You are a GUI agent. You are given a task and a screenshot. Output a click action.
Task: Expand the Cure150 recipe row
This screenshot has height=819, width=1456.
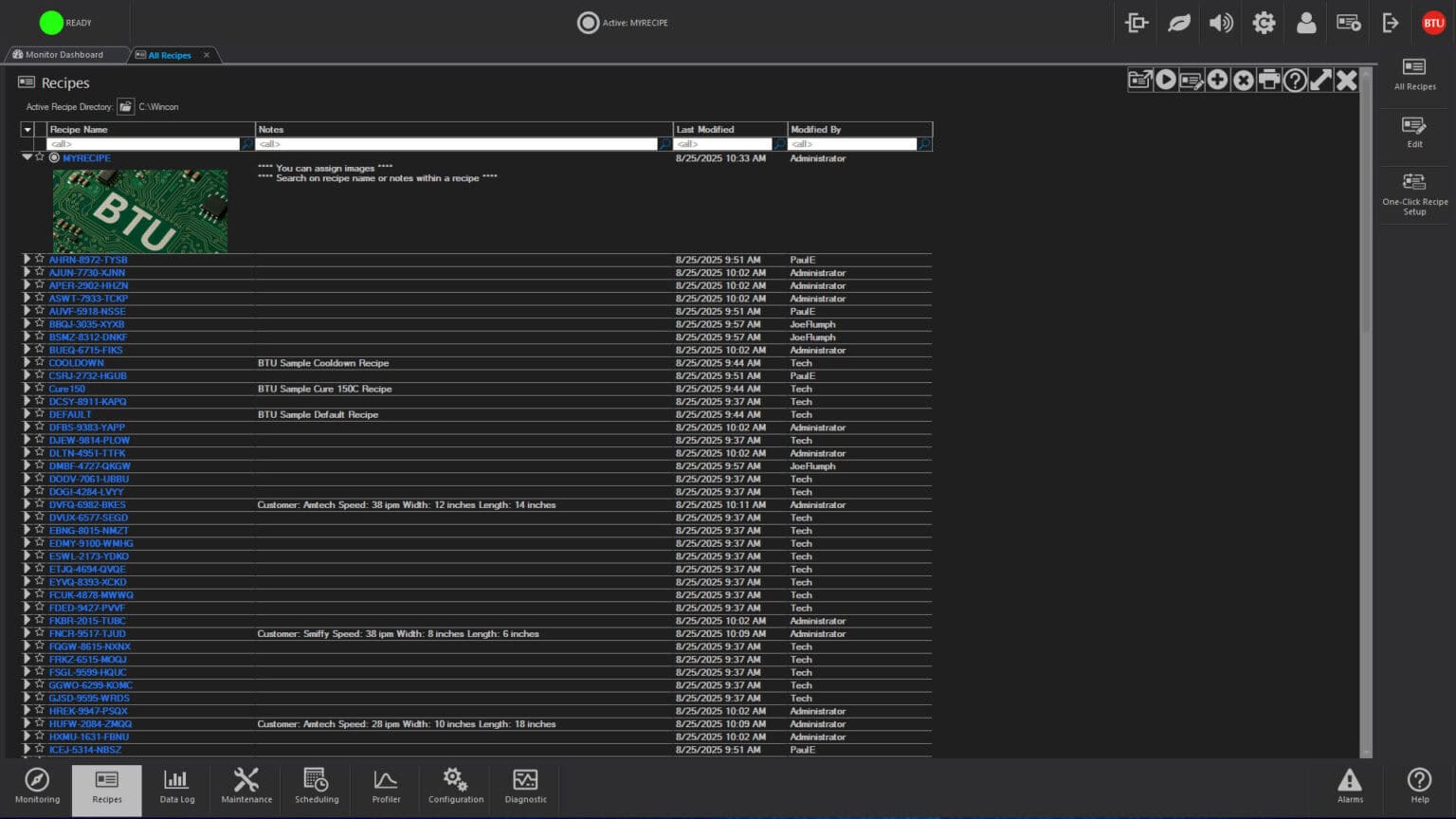27,388
